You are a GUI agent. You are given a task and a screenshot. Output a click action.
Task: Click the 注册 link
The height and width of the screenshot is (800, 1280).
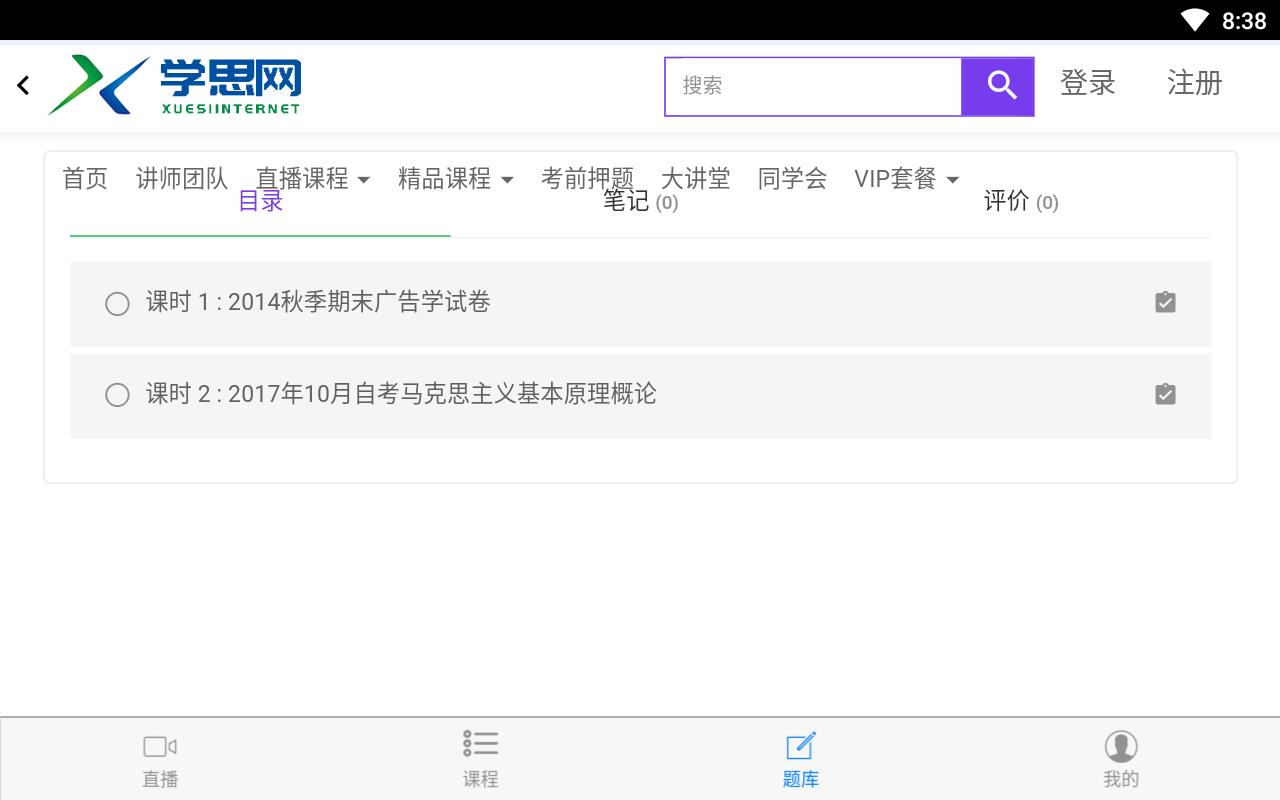pyautogui.click(x=1195, y=83)
